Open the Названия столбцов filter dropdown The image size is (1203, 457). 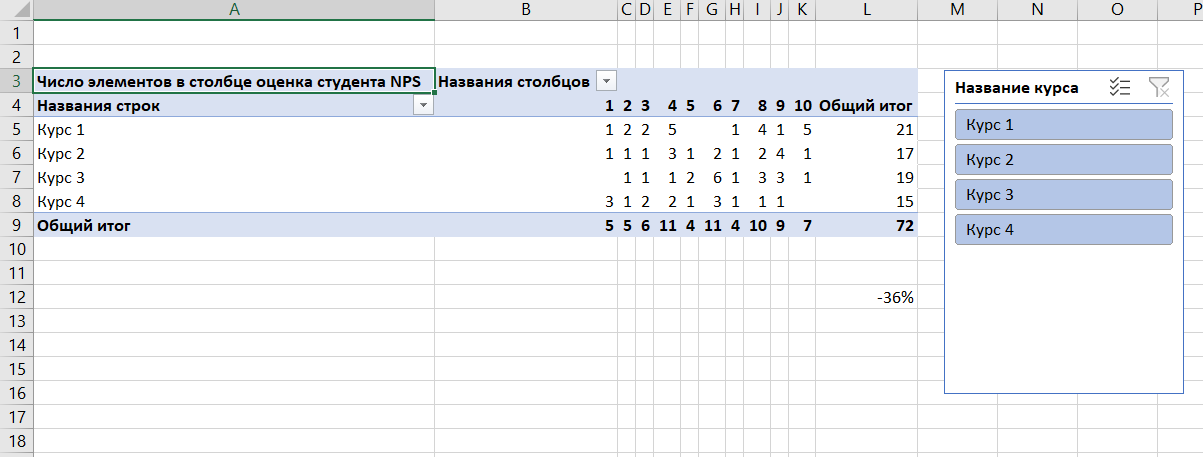pos(606,81)
